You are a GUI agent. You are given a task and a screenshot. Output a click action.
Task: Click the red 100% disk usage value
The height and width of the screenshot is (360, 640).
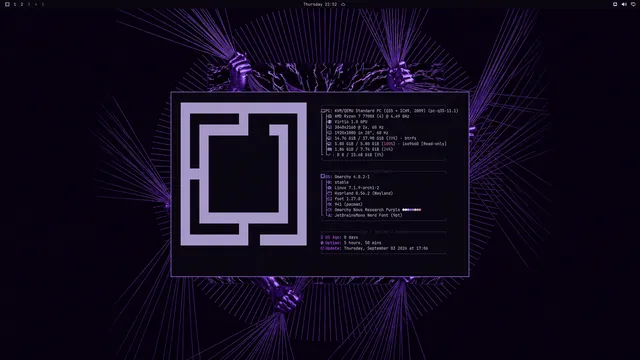(x=389, y=144)
